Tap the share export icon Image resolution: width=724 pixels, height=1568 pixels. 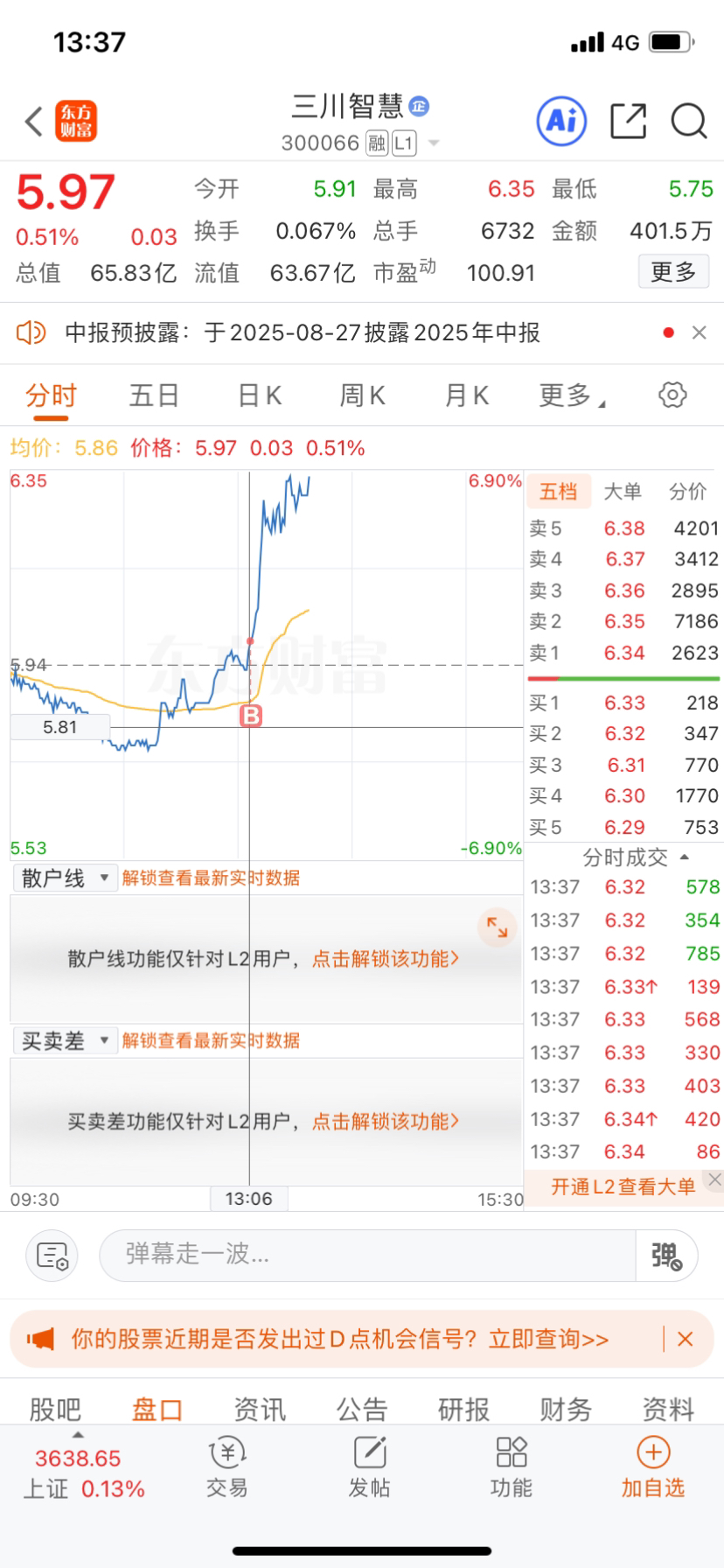tap(628, 122)
